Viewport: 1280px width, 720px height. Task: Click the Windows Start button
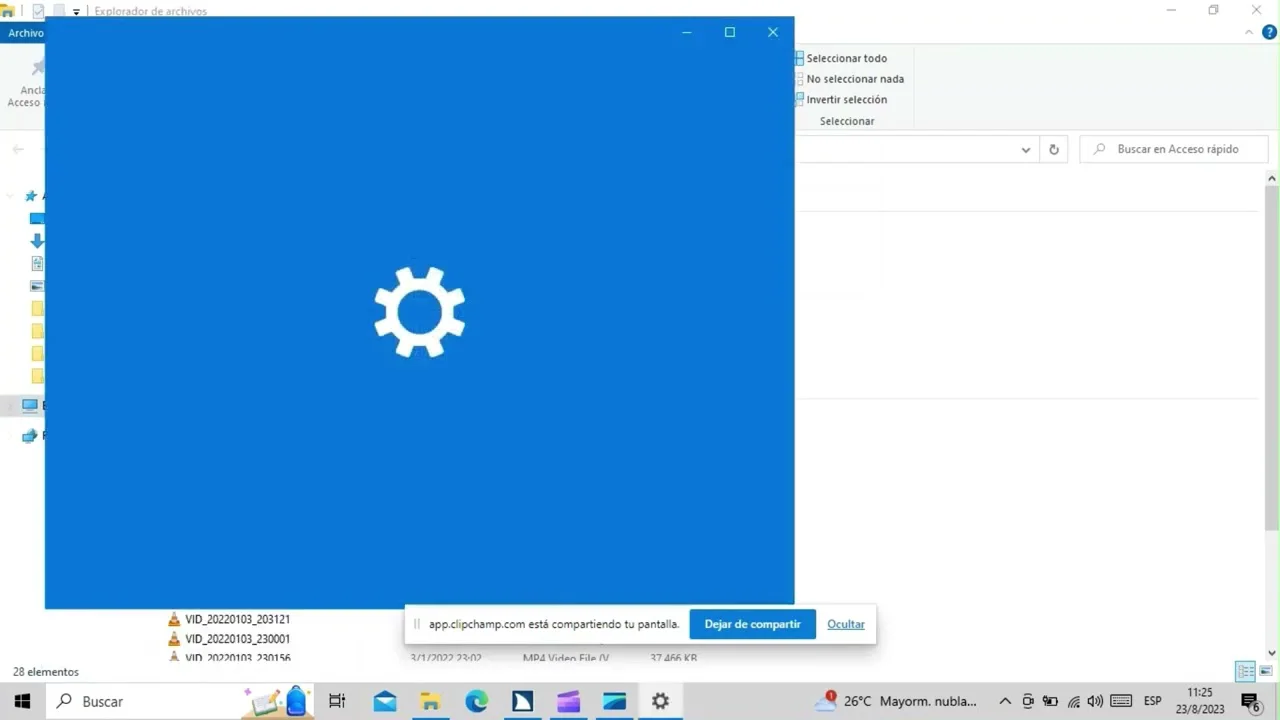coord(22,701)
